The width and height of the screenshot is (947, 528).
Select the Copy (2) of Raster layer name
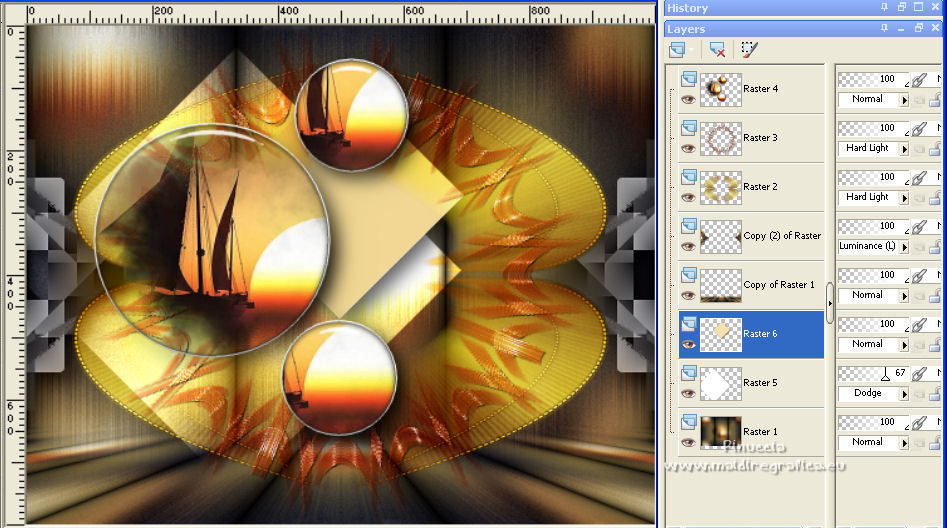pyautogui.click(x=782, y=236)
